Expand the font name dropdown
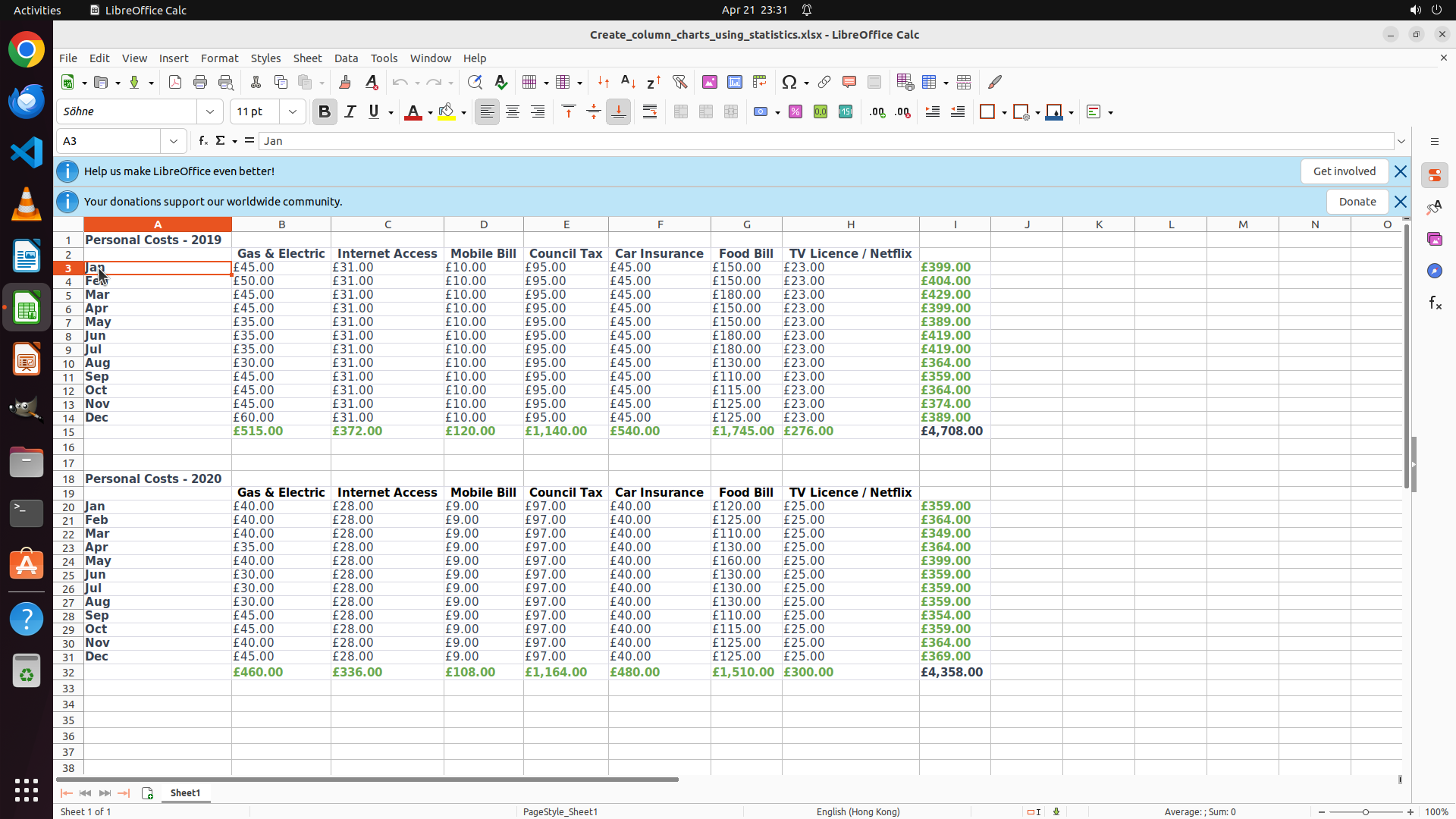The height and width of the screenshot is (819, 1456). 210,112
